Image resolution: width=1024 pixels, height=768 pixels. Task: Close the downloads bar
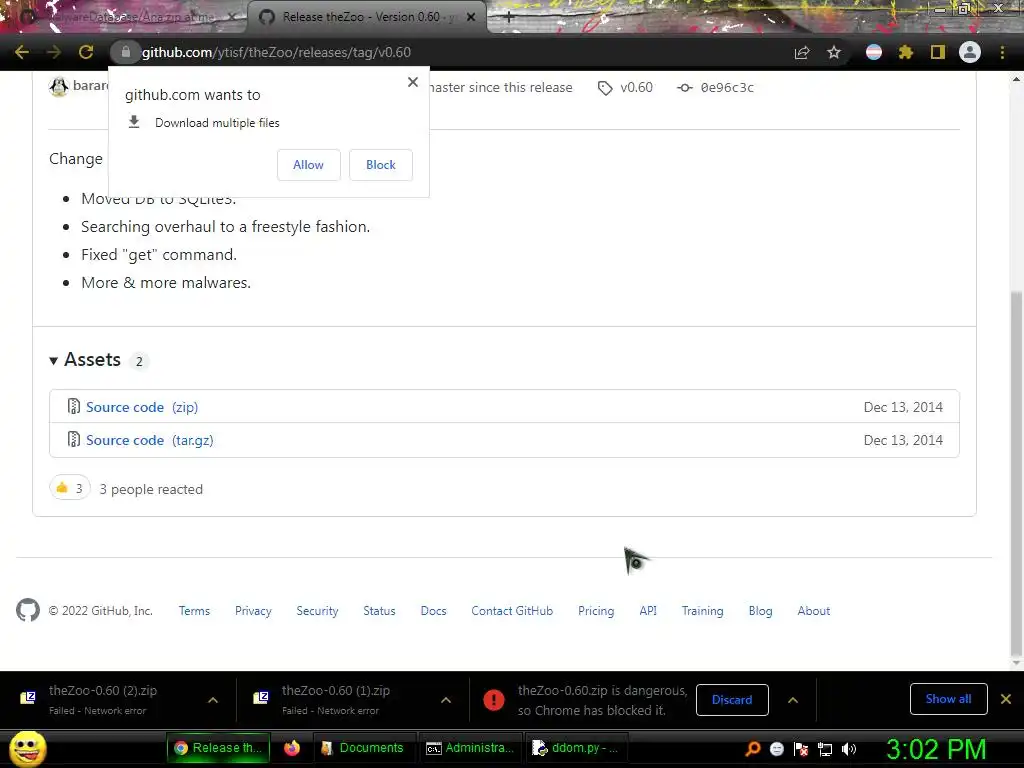coord(1006,699)
